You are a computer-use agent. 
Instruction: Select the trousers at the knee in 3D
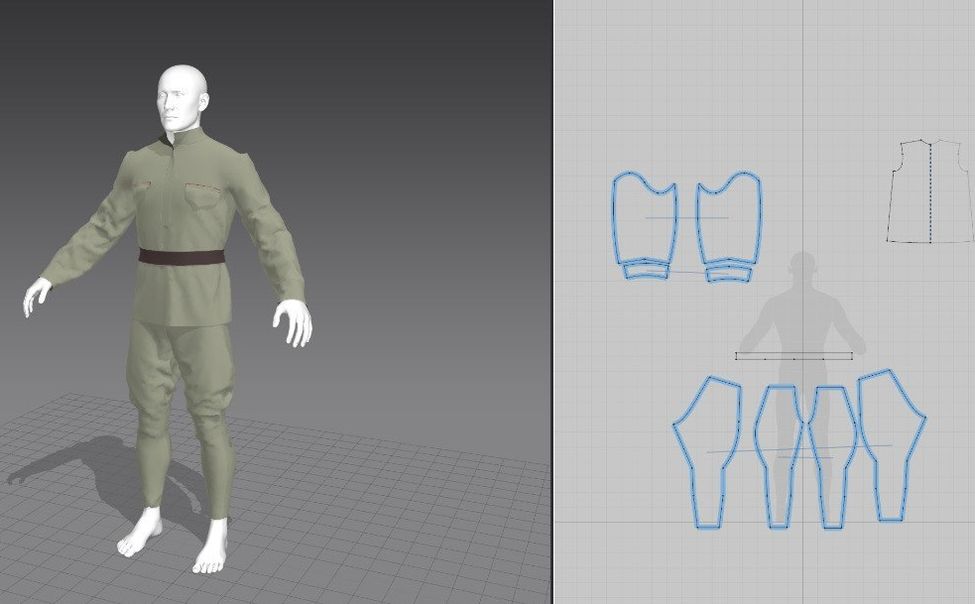pos(212,418)
